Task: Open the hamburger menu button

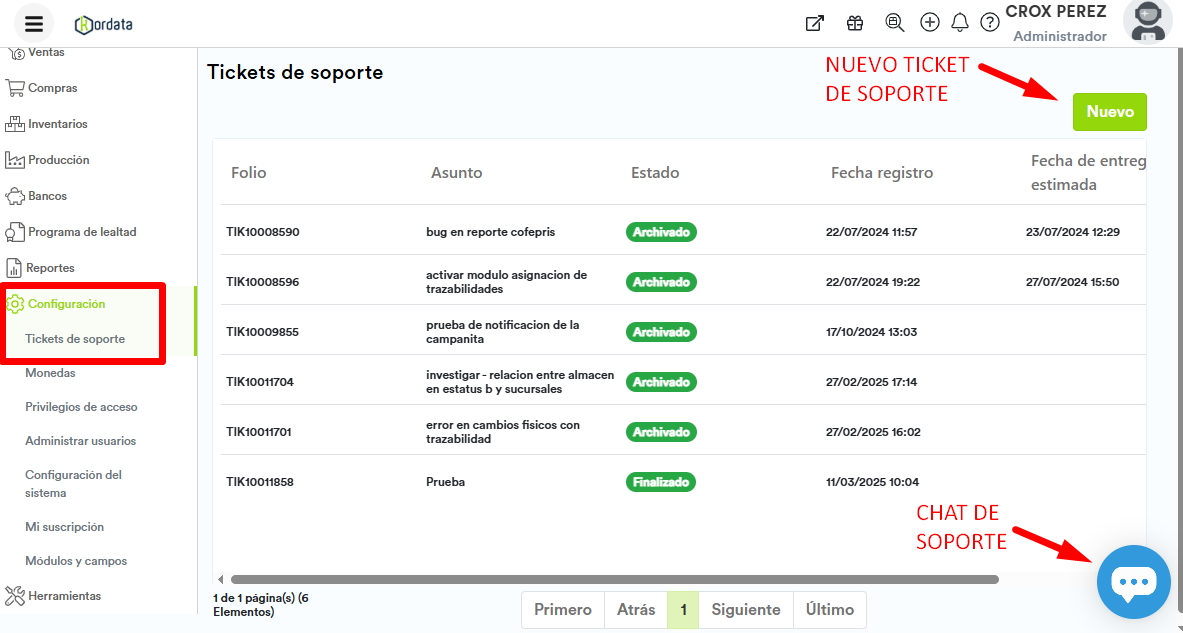Action: [x=34, y=24]
